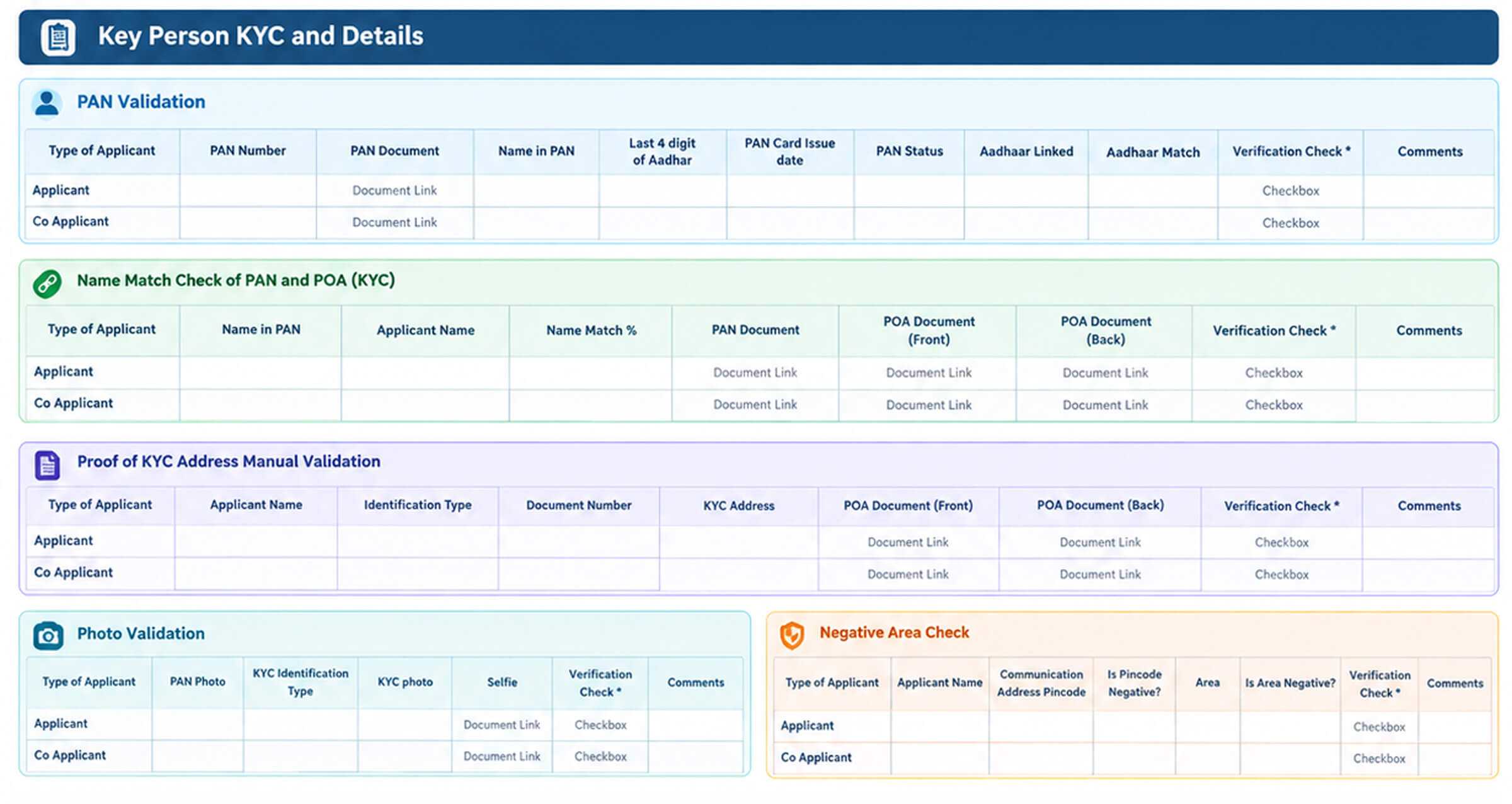Viewport: 1512px width, 804px height.
Task: Click the KYC Identification Type header in Photo Validation
Action: 301,682
